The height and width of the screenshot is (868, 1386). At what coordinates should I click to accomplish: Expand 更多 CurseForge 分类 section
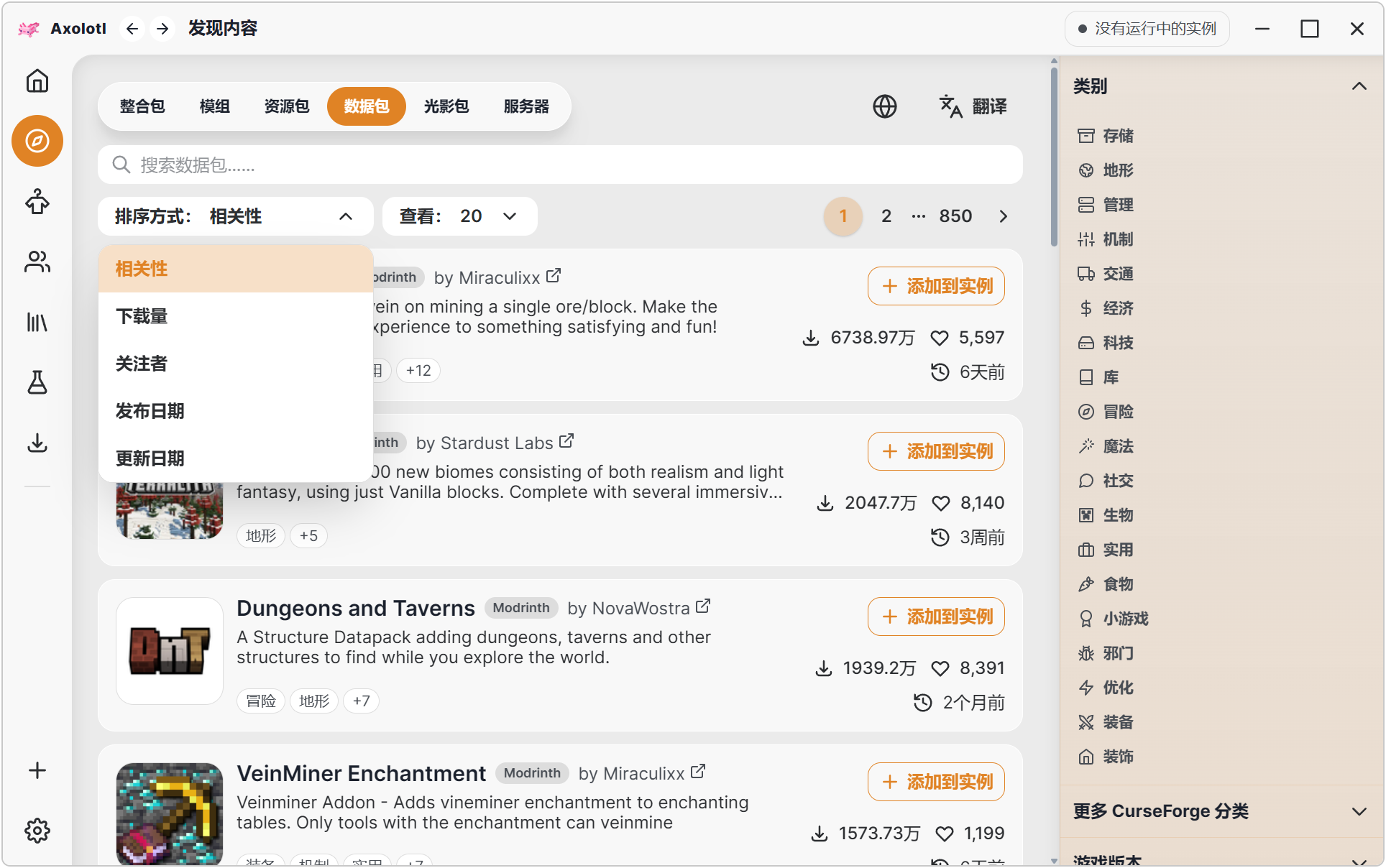(1221, 811)
